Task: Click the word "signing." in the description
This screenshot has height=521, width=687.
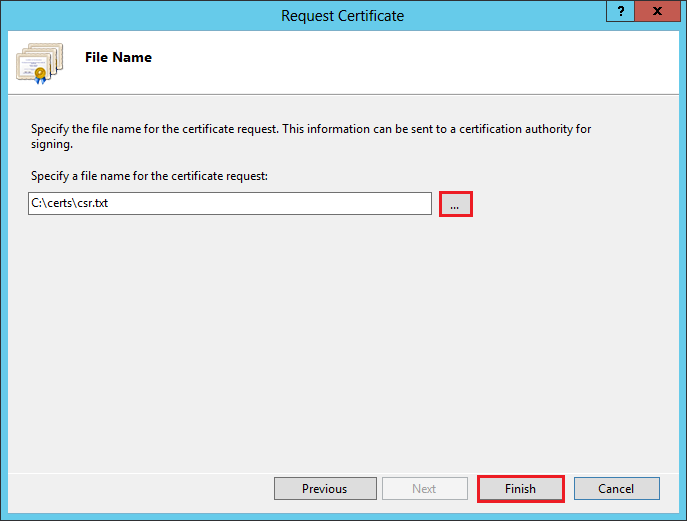Action: (x=52, y=144)
